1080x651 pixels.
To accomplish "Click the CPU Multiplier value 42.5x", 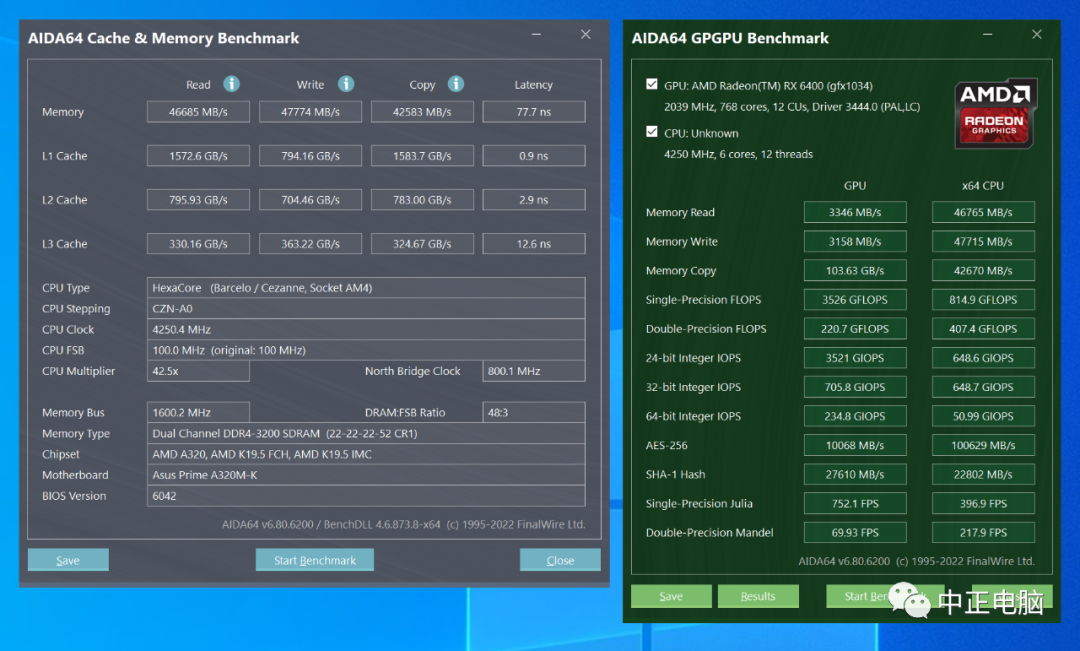I will pos(198,371).
